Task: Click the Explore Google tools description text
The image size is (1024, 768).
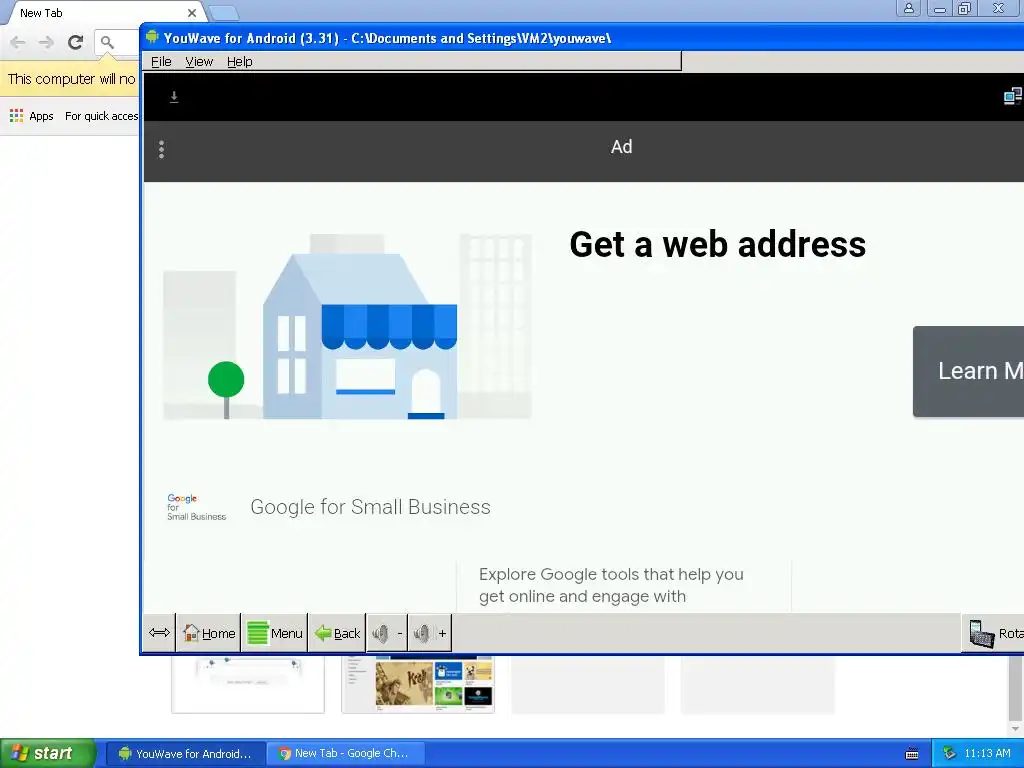Action: (611, 585)
